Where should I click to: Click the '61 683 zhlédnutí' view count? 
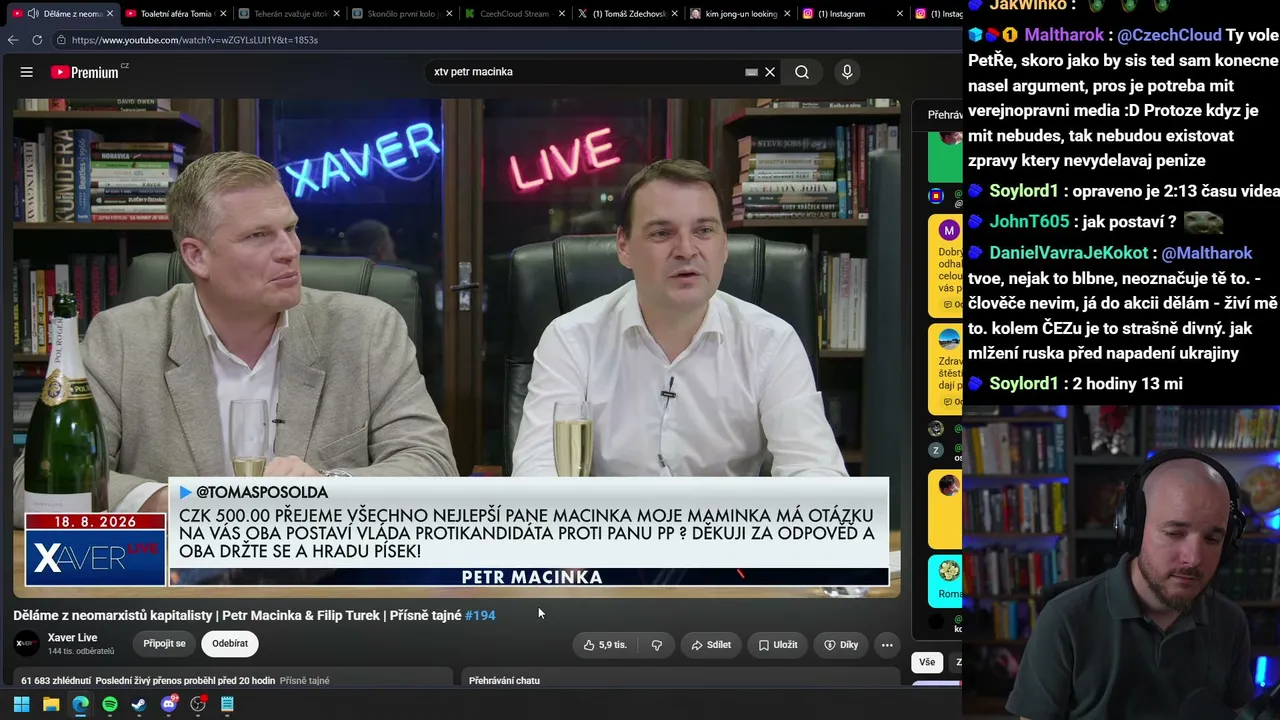tap(54, 681)
